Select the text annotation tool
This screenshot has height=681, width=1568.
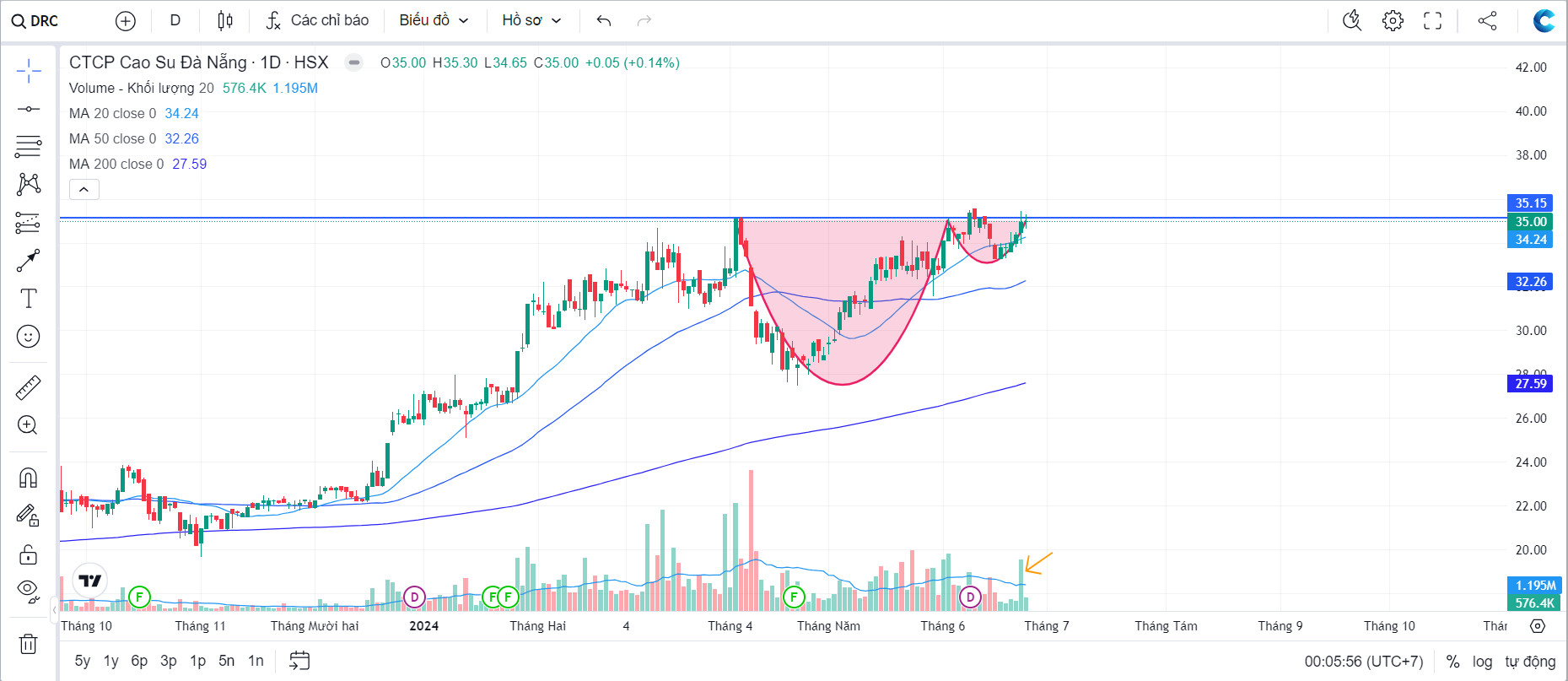(28, 299)
